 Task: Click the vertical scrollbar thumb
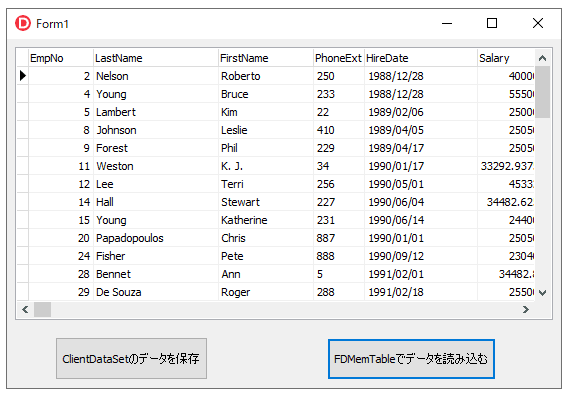click(542, 92)
